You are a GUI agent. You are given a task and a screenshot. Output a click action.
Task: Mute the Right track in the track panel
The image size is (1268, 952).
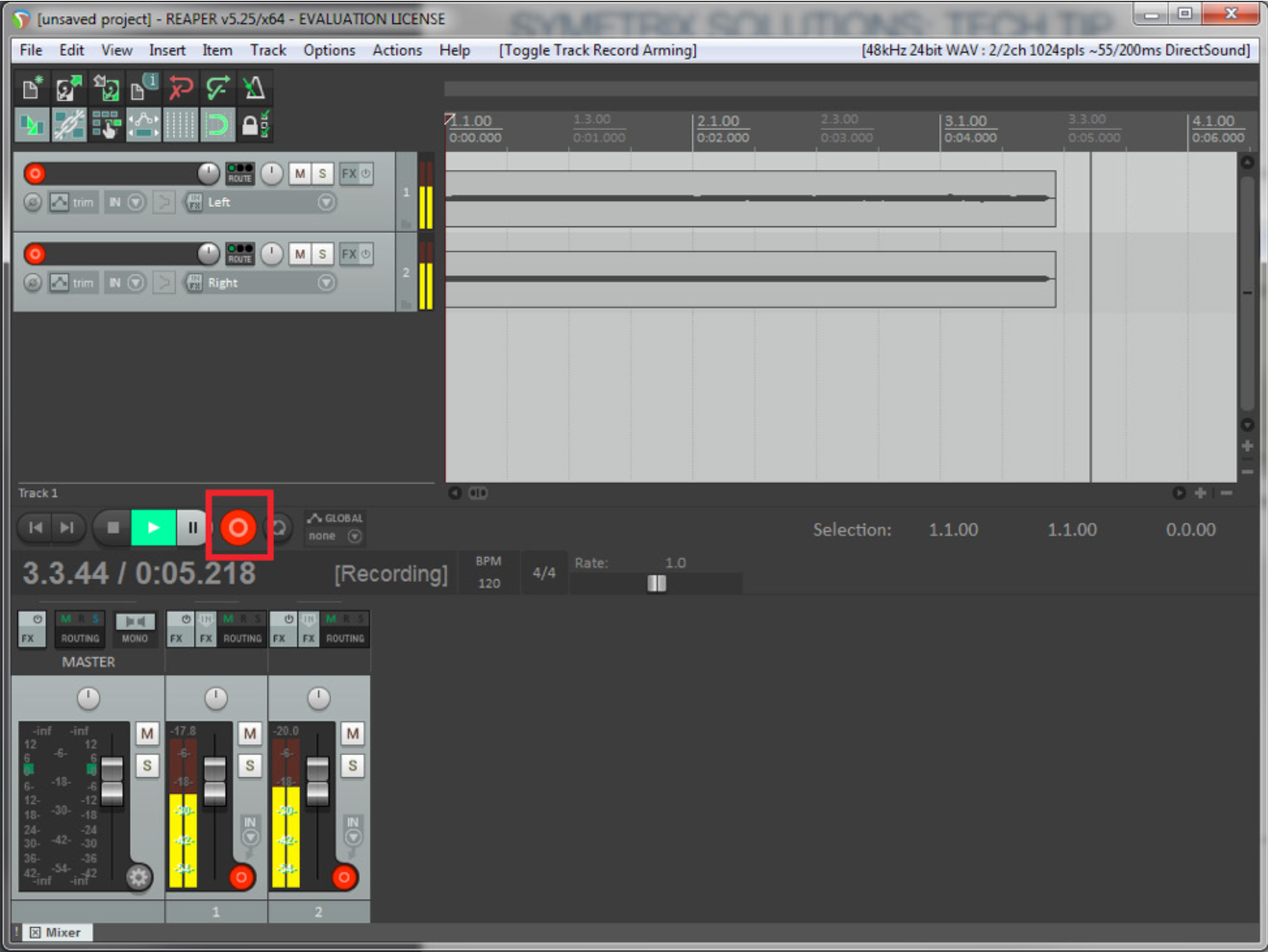point(300,254)
